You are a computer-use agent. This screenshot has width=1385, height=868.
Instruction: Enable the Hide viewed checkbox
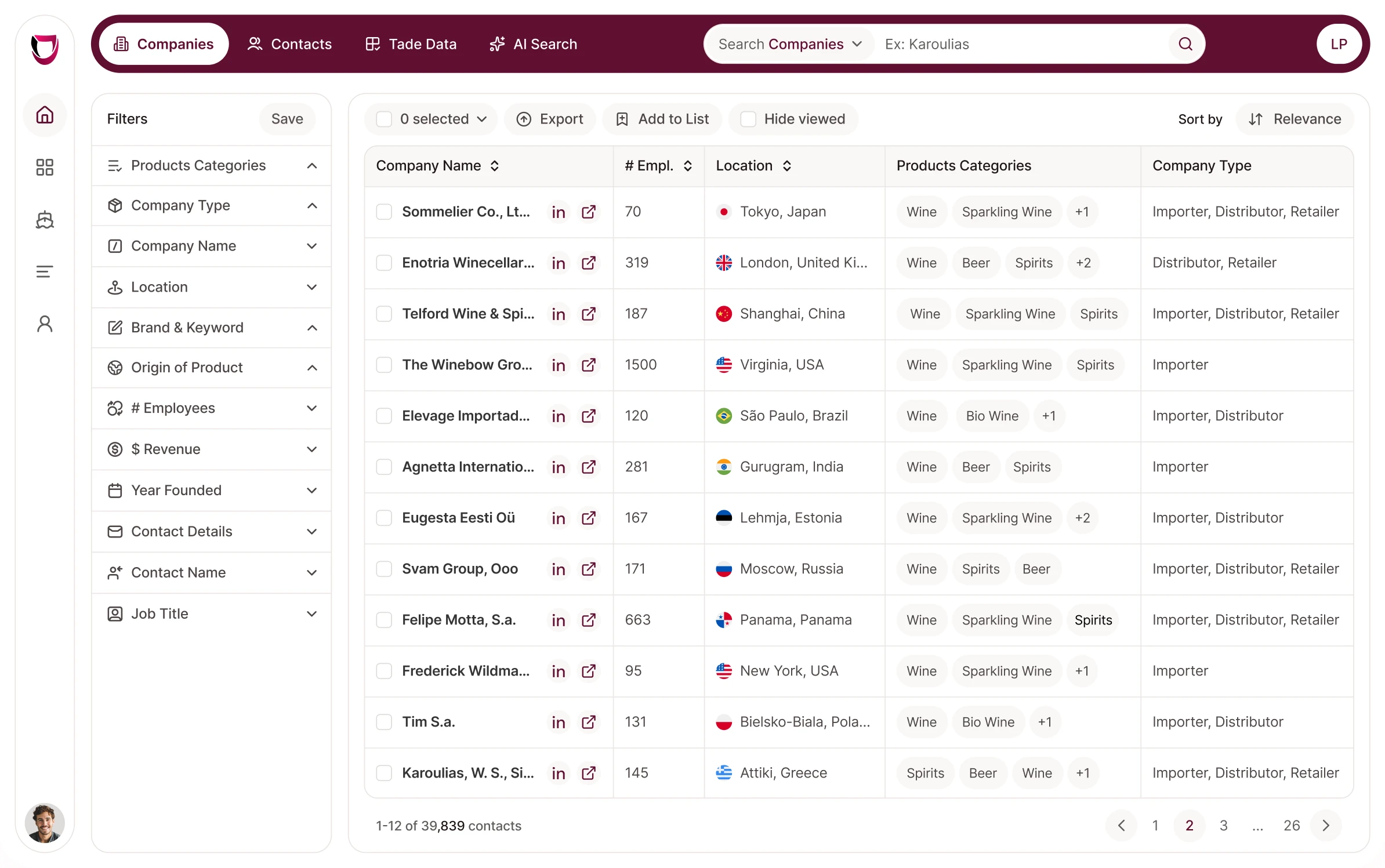click(748, 119)
